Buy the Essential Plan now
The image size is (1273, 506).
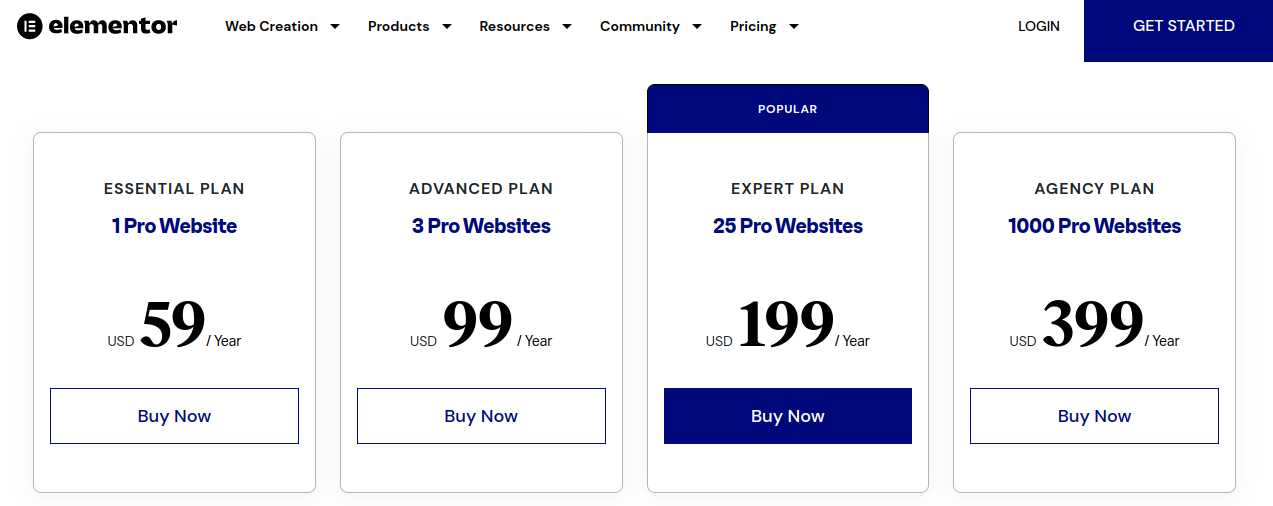click(x=174, y=416)
